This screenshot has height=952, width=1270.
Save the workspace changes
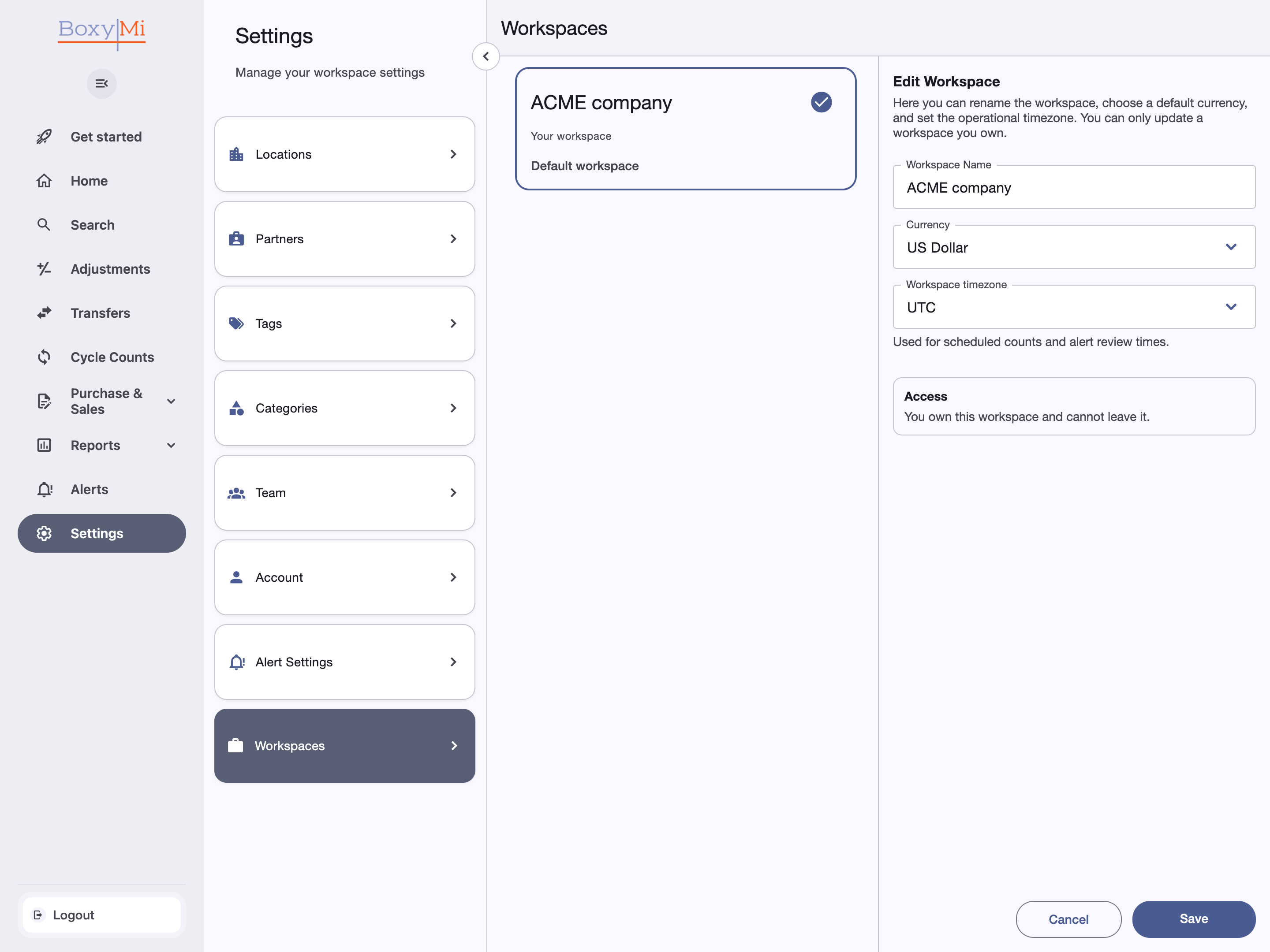(x=1194, y=919)
